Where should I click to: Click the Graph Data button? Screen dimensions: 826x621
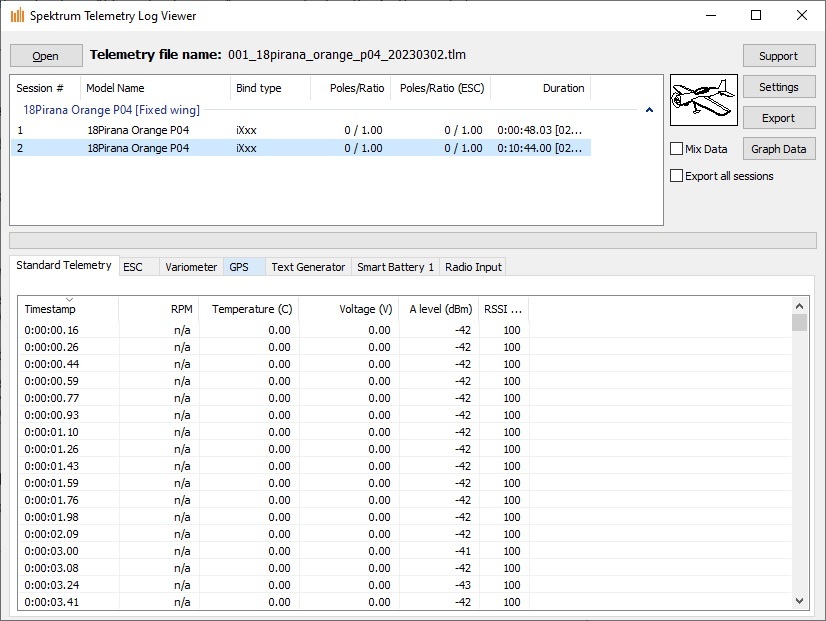tap(779, 148)
